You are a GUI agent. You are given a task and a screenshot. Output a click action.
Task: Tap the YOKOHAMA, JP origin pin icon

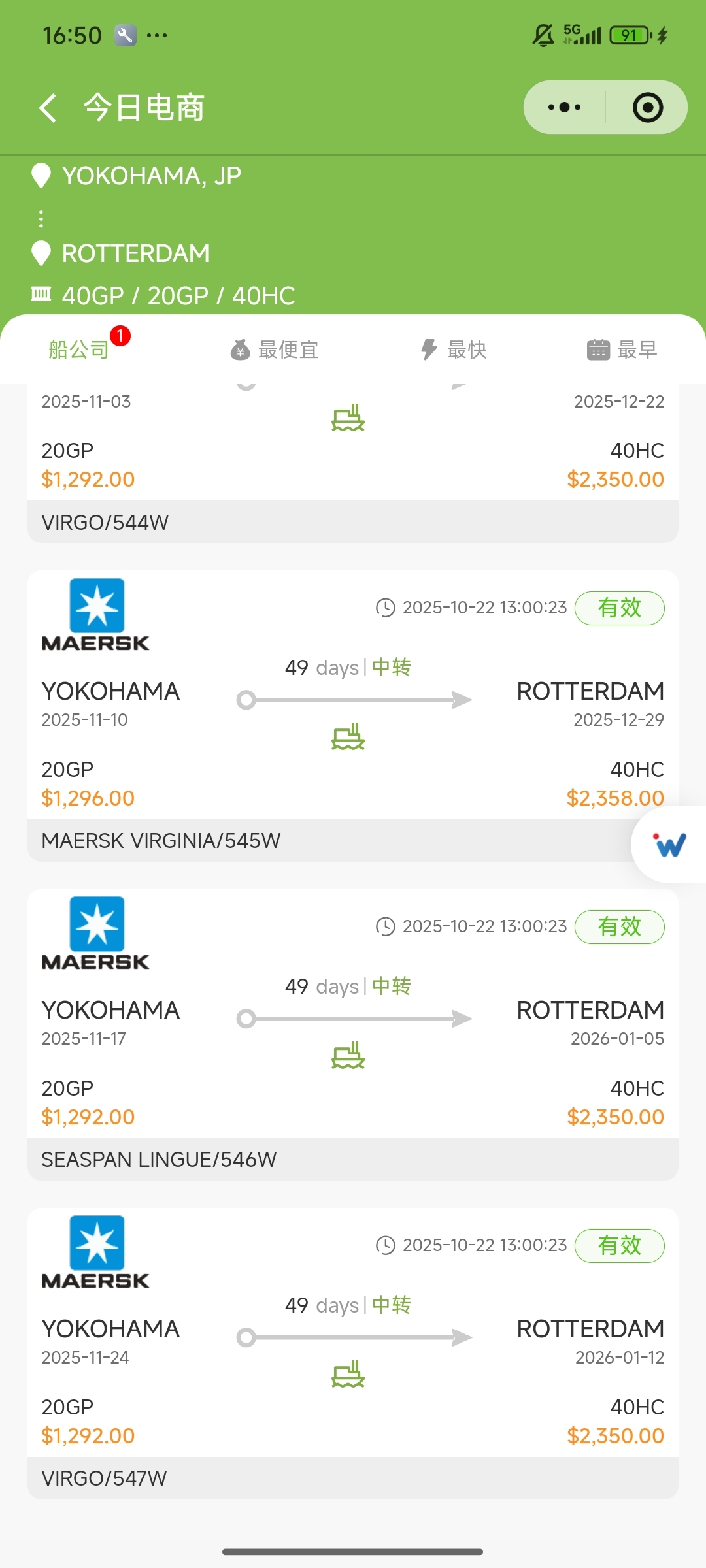pyautogui.click(x=41, y=176)
